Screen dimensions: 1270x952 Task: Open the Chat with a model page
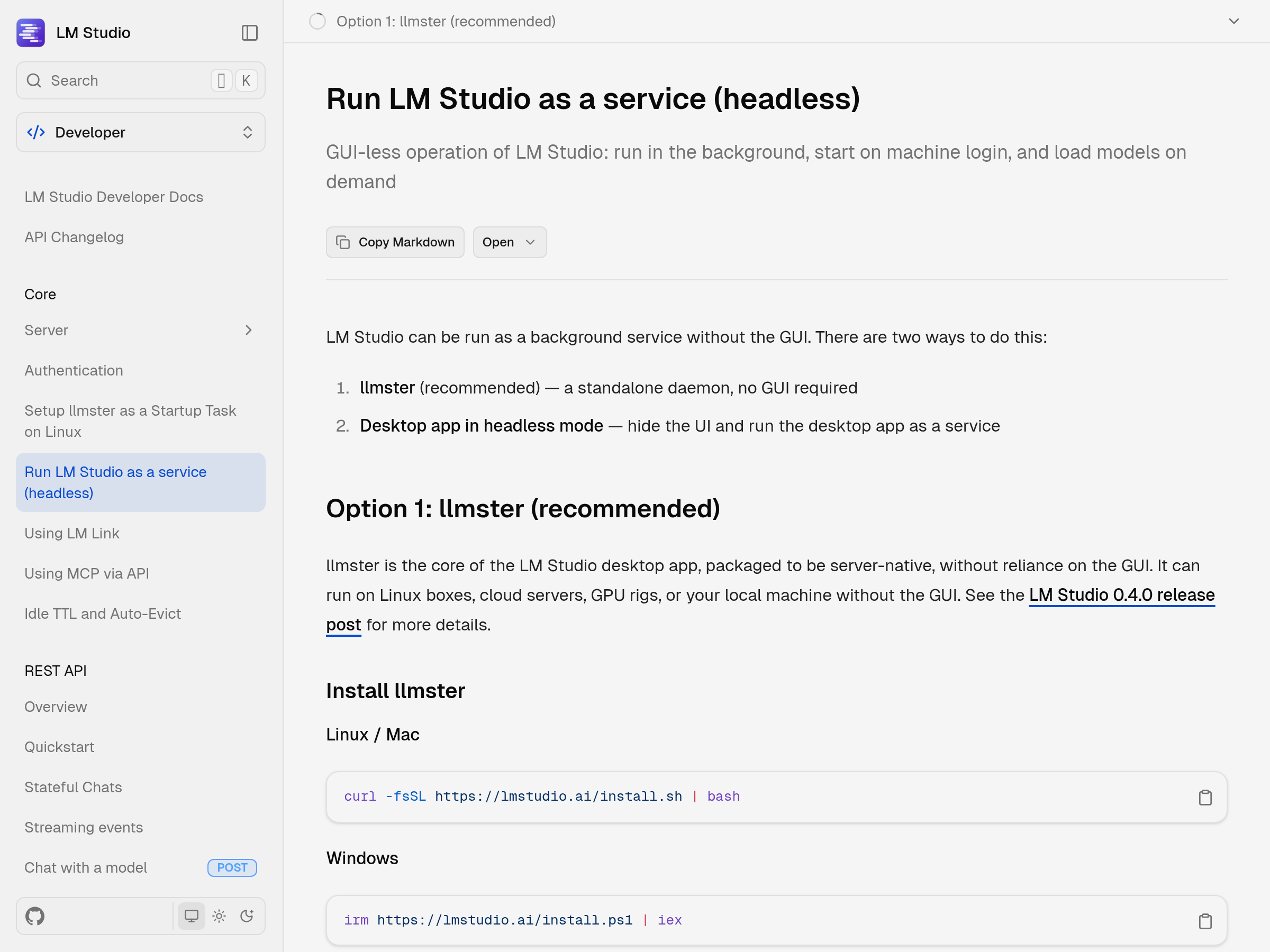[x=86, y=868]
